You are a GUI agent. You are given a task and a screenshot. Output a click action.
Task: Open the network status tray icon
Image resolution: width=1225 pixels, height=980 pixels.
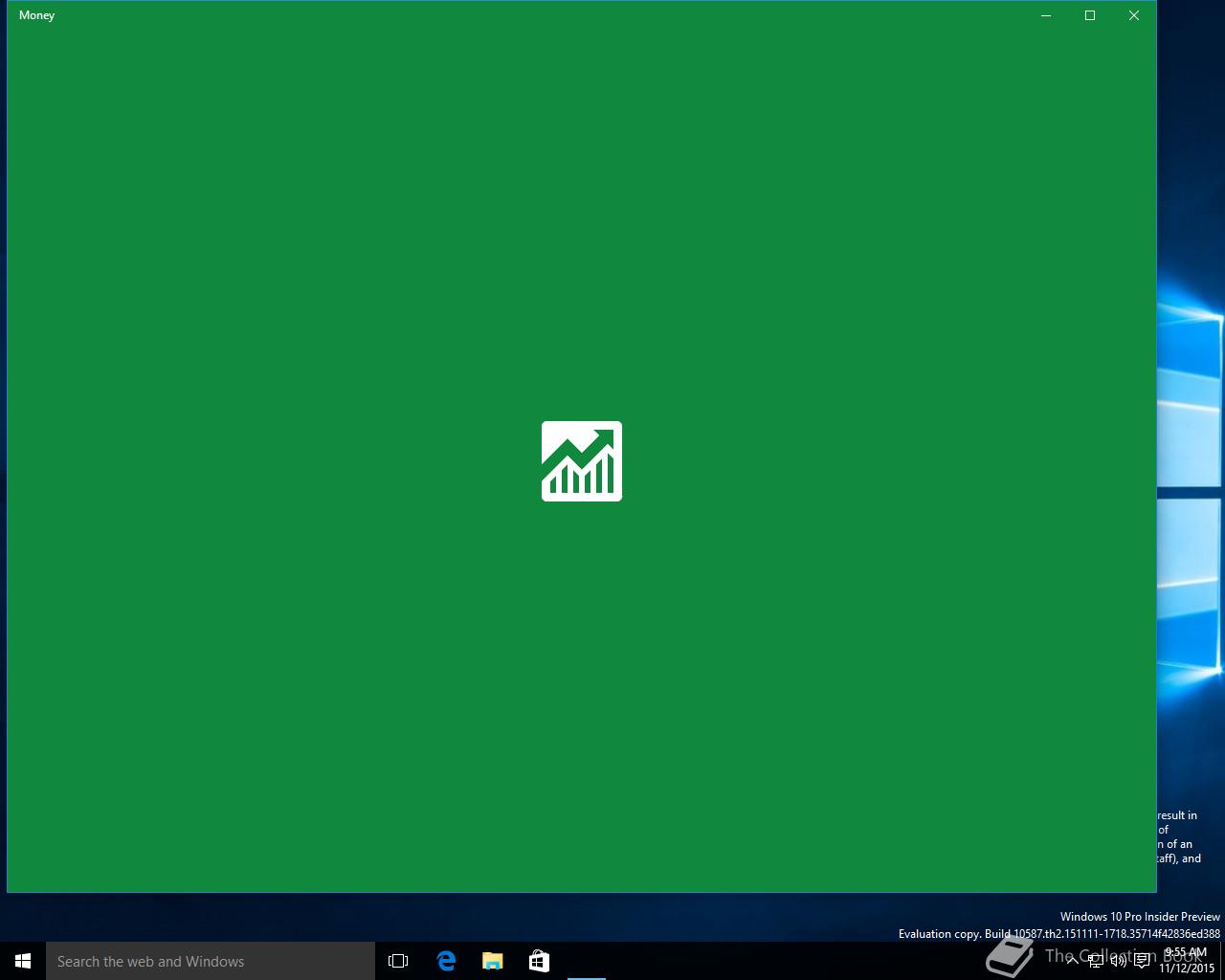point(1096,961)
